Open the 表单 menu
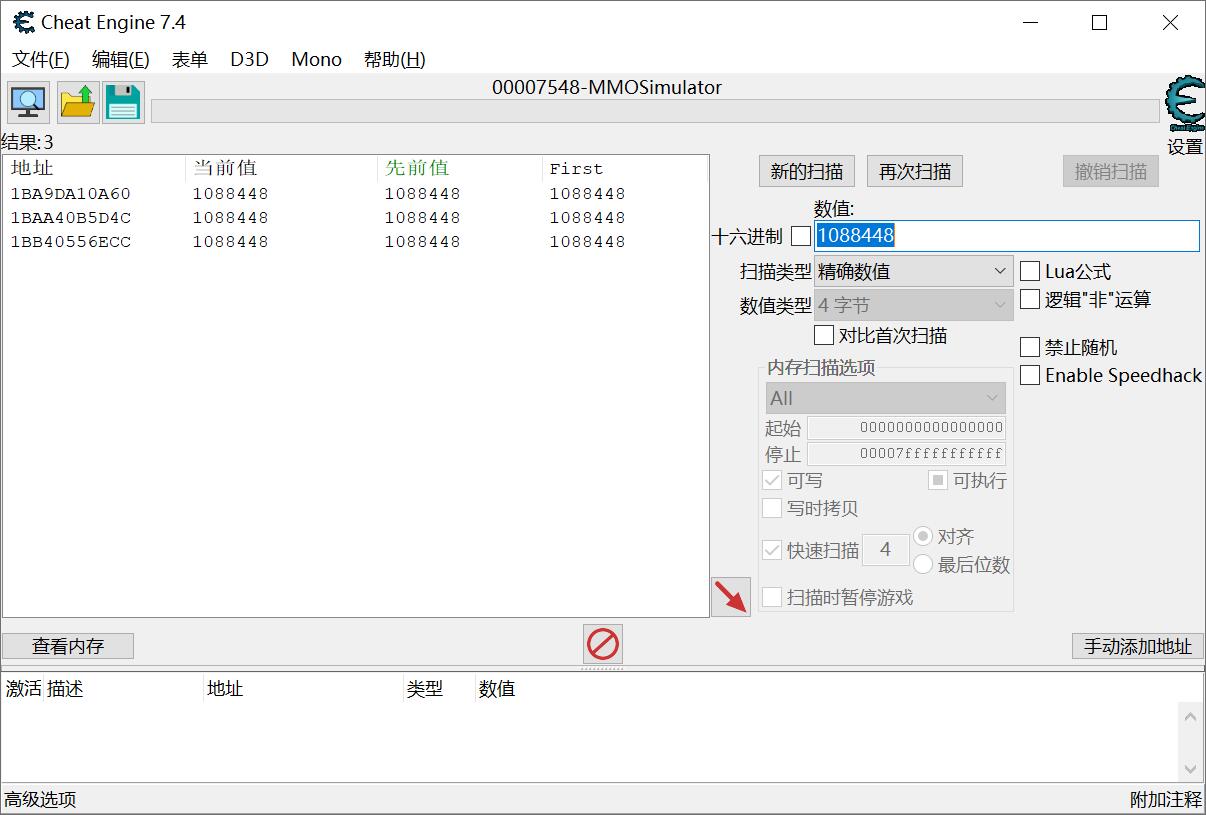The width and height of the screenshot is (1206, 815). 190,59
